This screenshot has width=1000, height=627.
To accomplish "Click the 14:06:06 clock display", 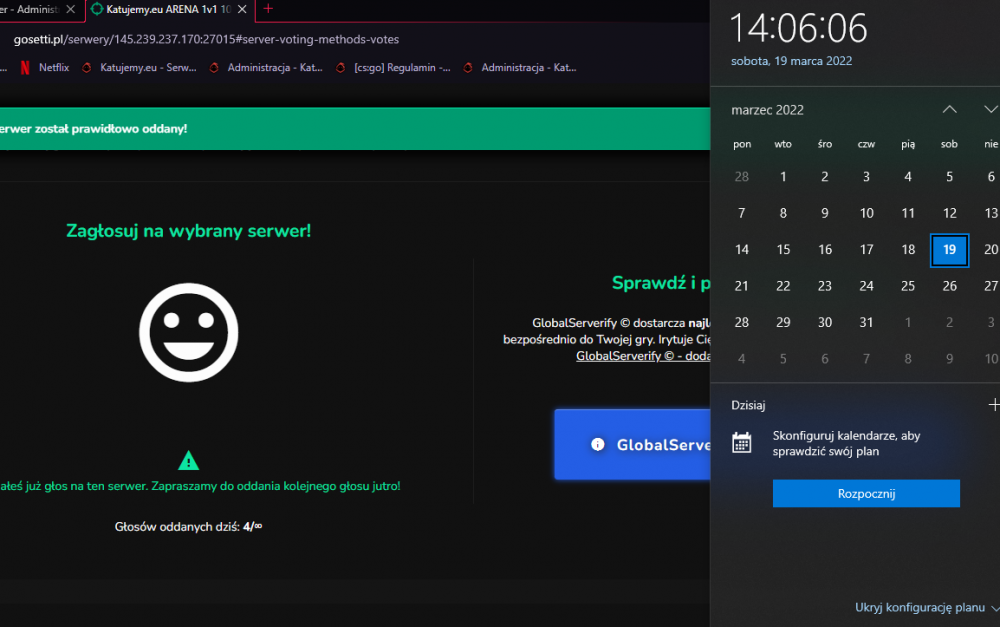I will click(x=798, y=28).
